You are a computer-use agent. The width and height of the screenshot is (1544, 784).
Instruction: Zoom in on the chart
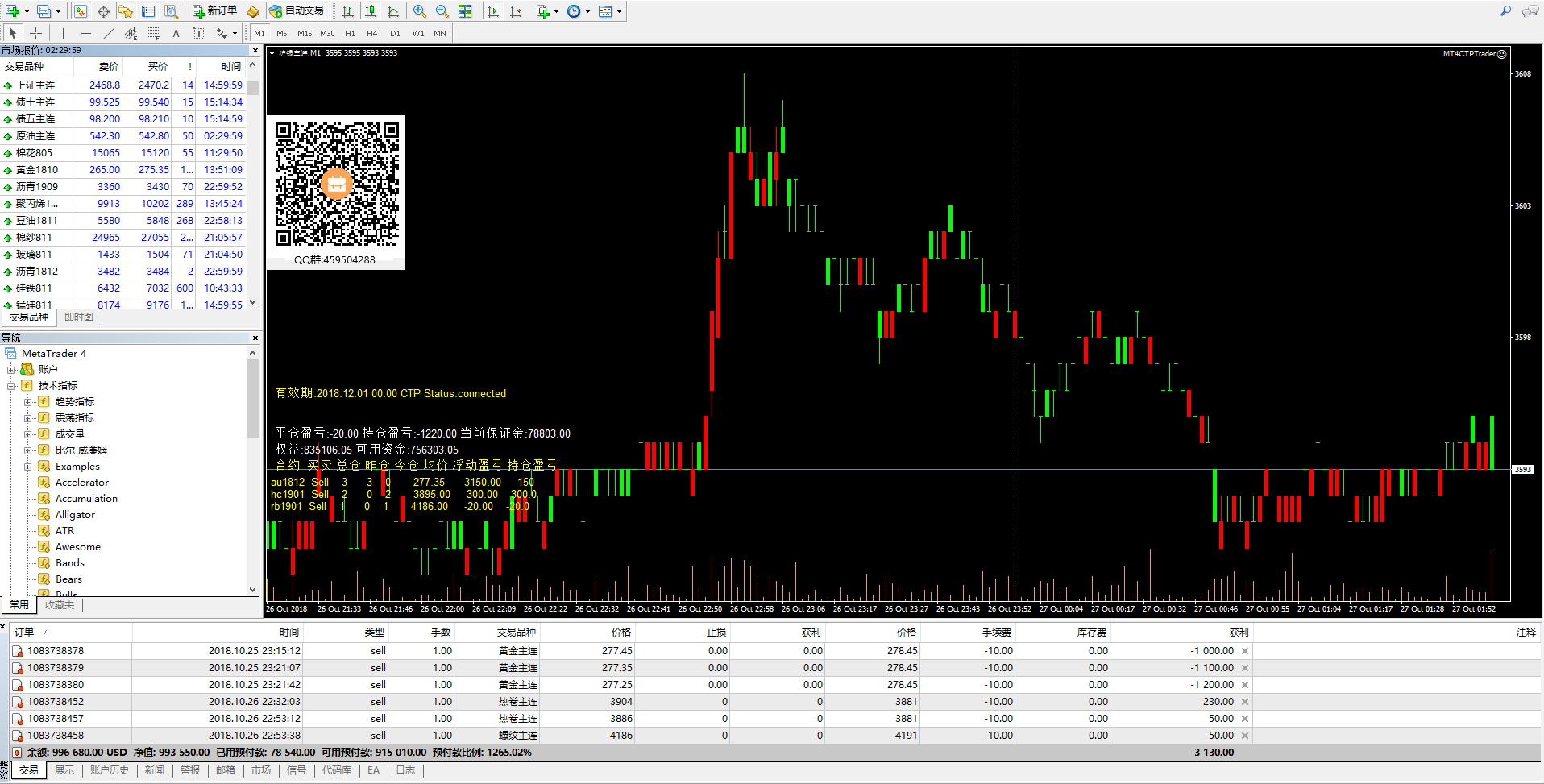pyautogui.click(x=419, y=11)
